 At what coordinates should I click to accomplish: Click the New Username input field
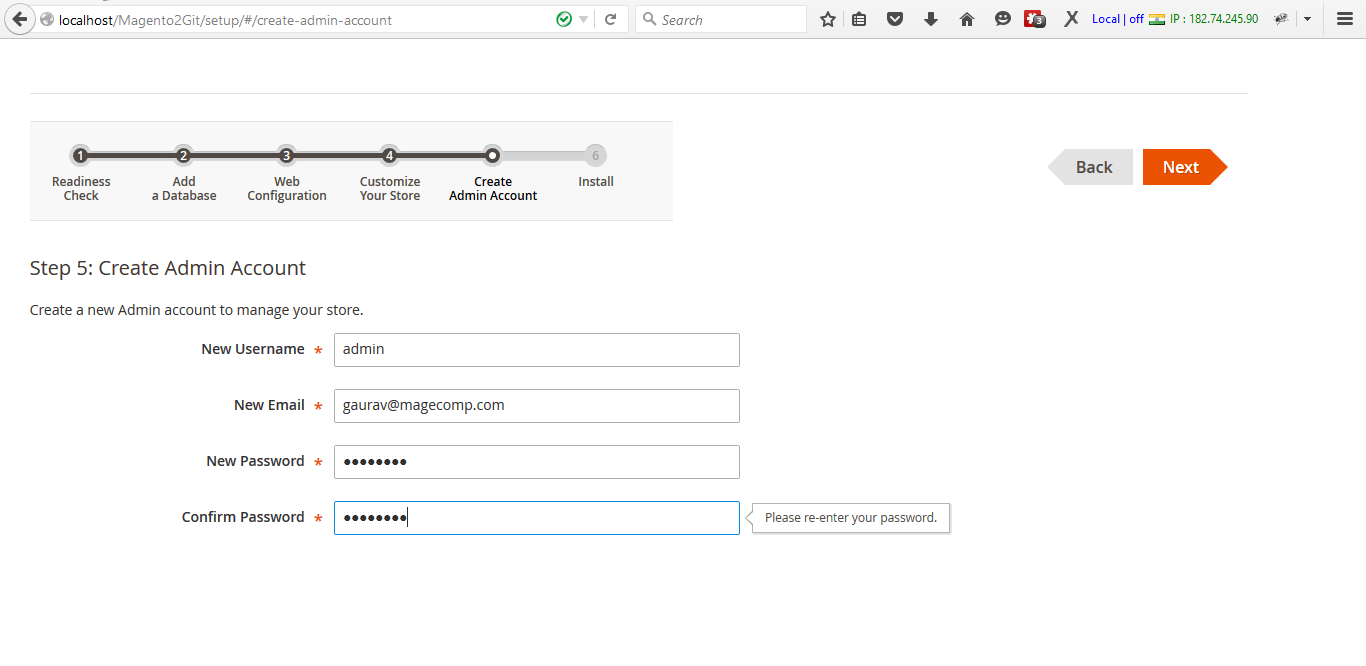(536, 350)
